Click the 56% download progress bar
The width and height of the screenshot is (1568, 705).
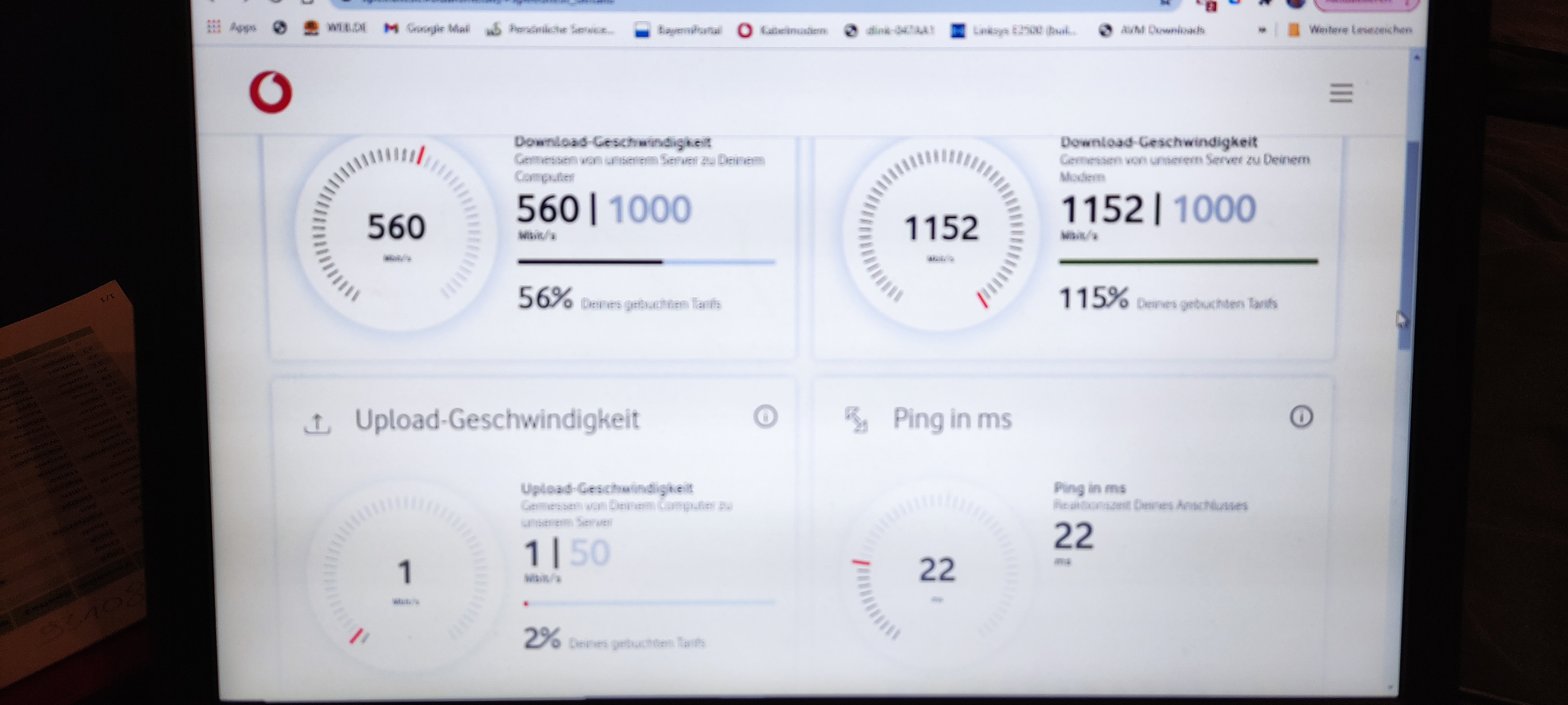point(646,262)
